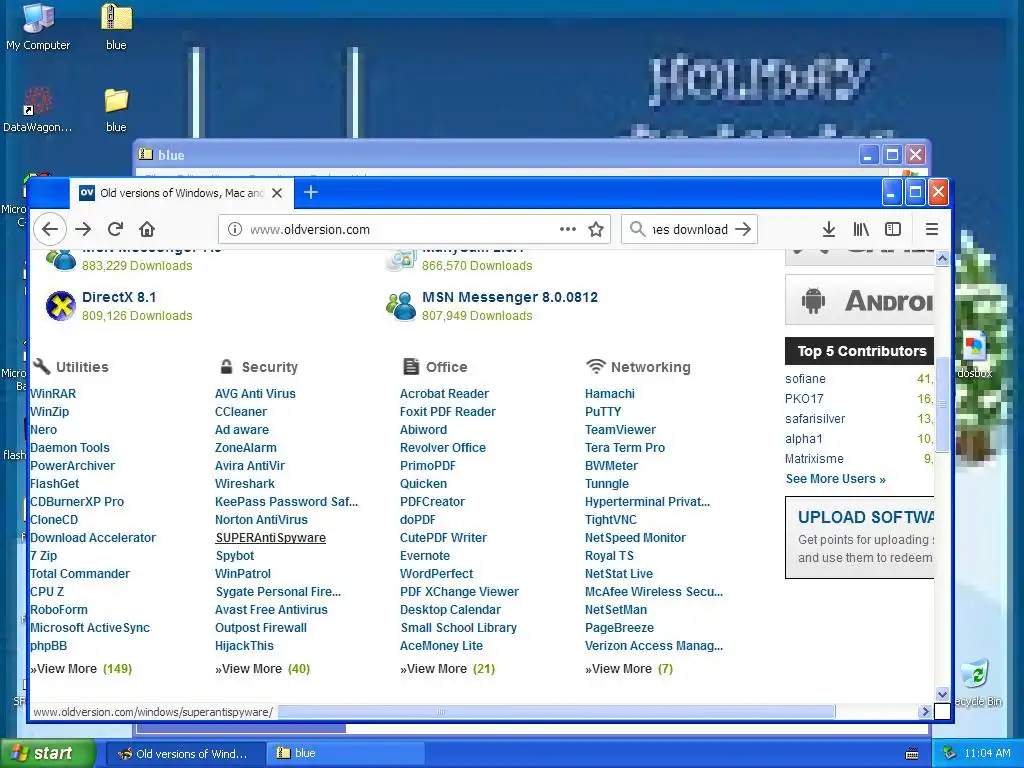Open the Firefox hamburger menu
This screenshot has width=1024, height=768.
point(932,229)
